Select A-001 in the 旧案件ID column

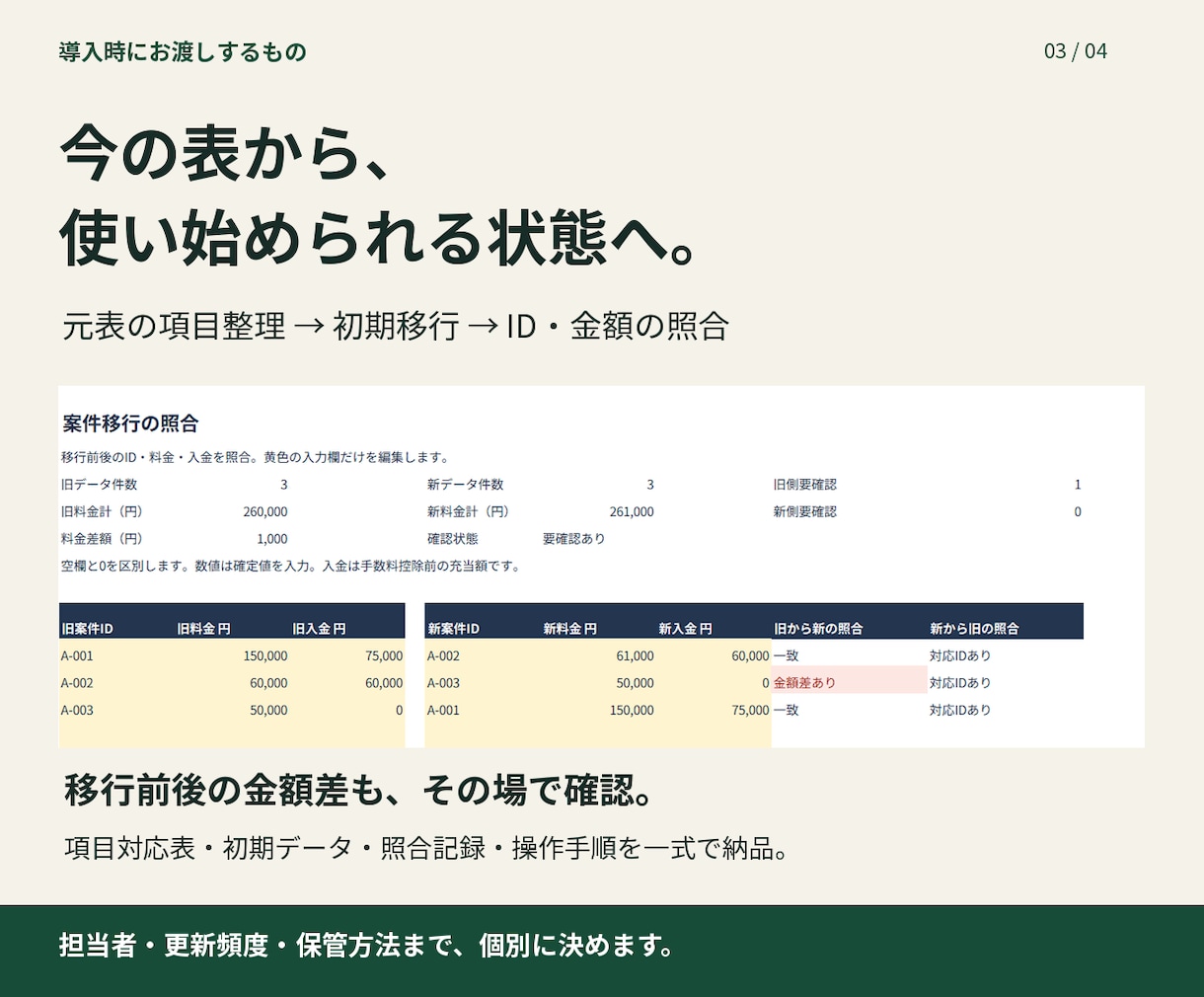(77, 655)
